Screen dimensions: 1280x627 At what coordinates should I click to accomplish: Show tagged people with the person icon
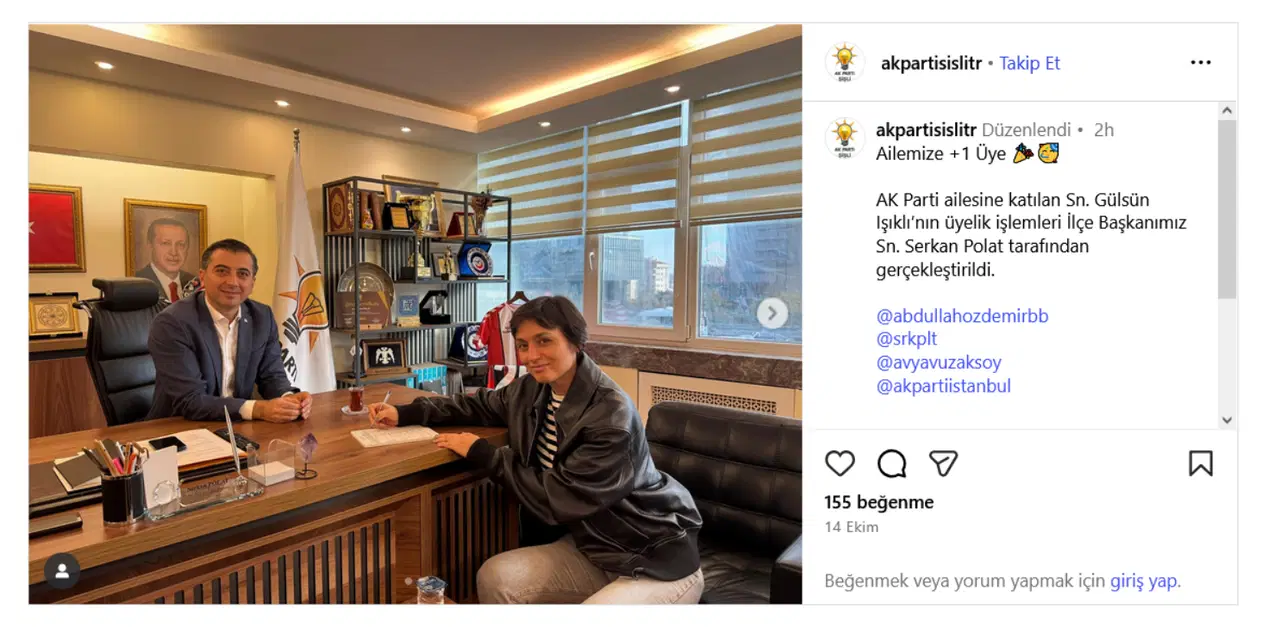coord(62,571)
